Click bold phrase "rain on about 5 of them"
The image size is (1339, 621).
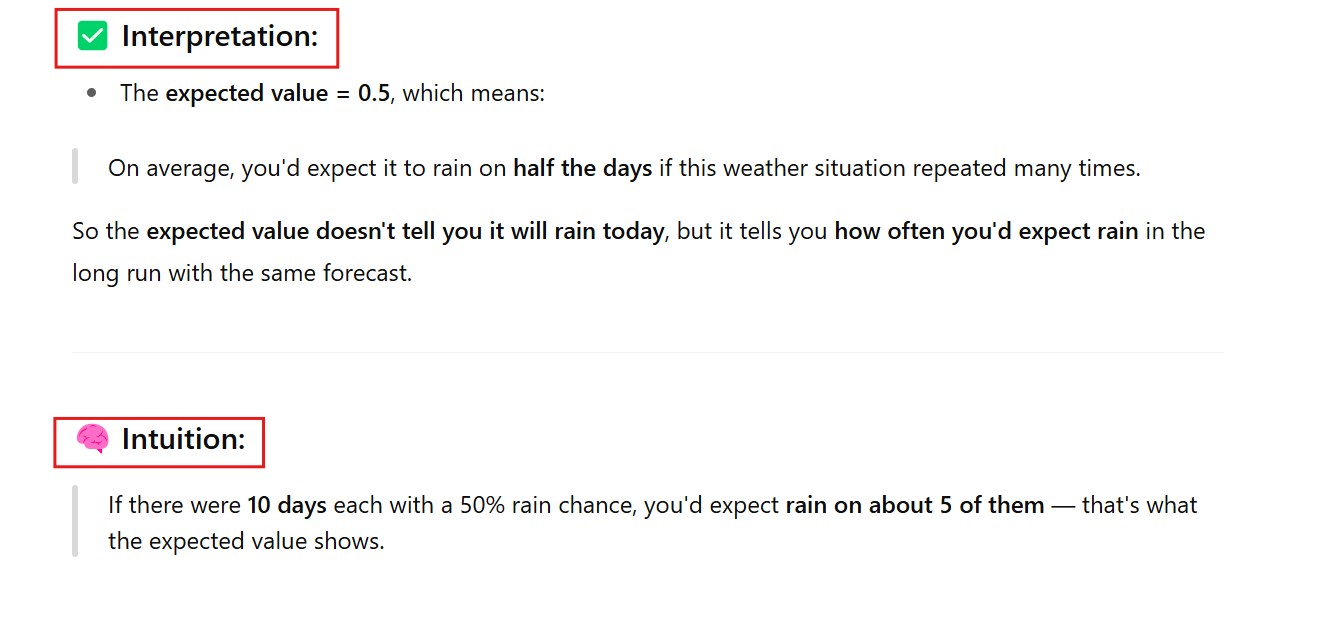pyautogui.click(x=914, y=505)
